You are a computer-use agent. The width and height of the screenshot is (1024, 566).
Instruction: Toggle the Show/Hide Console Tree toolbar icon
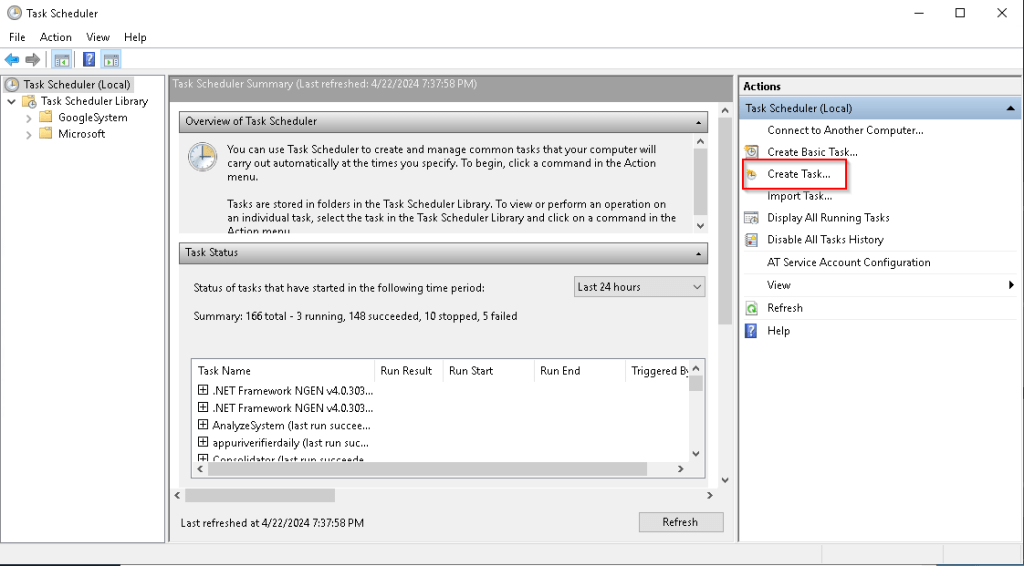pos(61,60)
